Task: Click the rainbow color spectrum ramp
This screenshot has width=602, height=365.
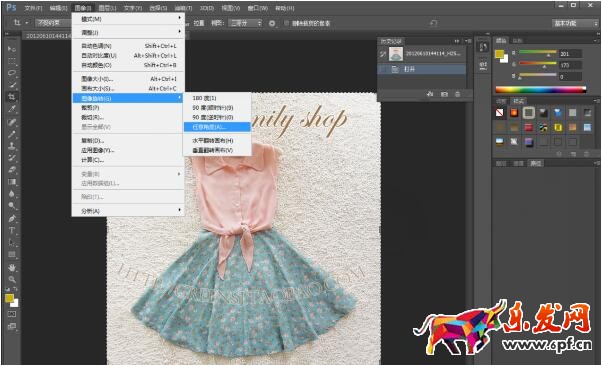Action: coord(541,90)
